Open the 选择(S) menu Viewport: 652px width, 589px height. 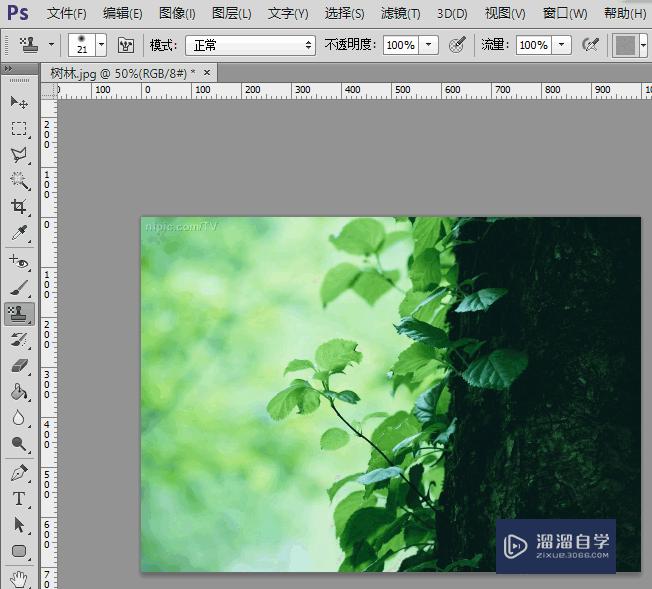point(345,14)
